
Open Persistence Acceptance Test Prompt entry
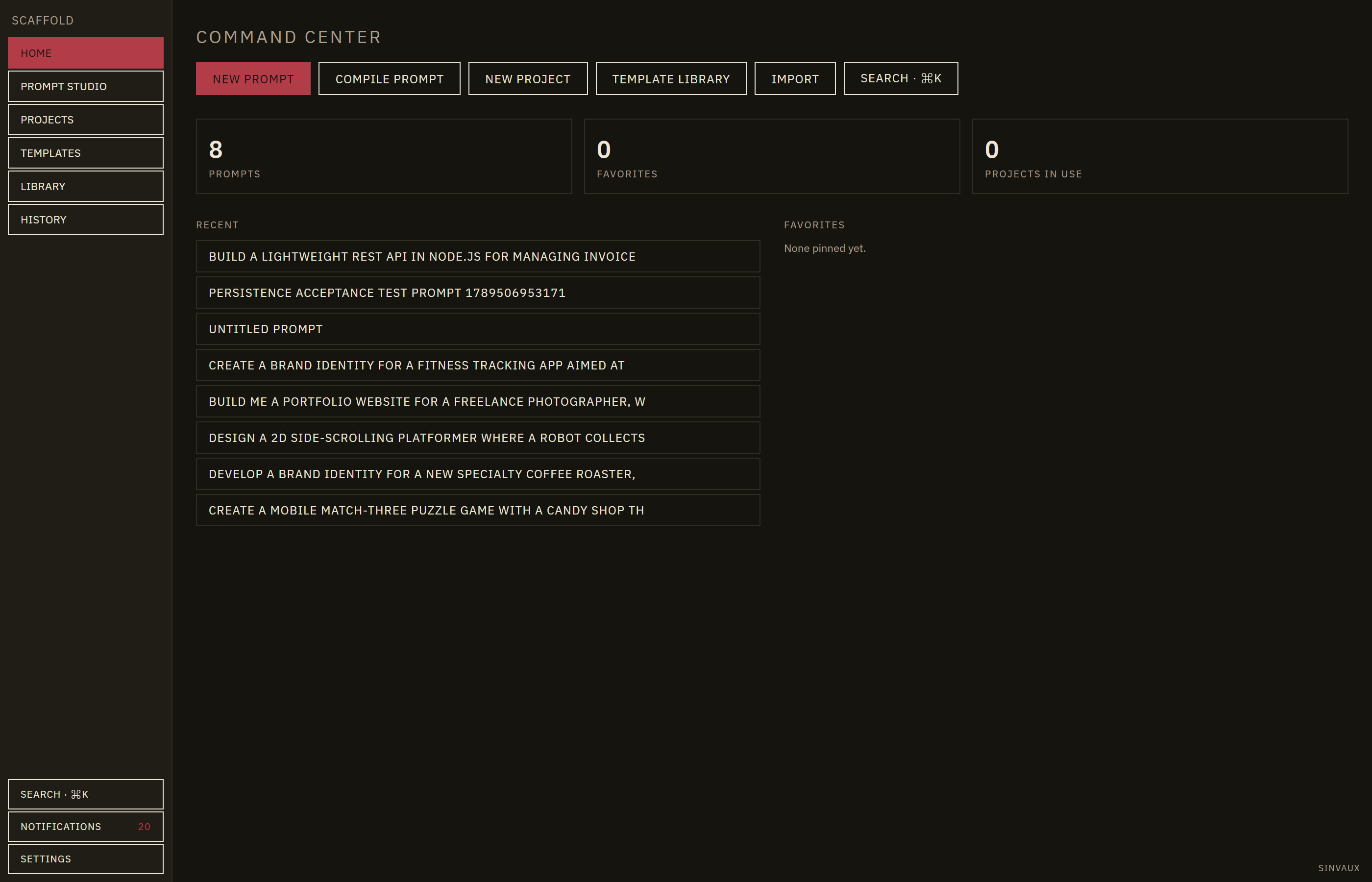tap(478, 293)
